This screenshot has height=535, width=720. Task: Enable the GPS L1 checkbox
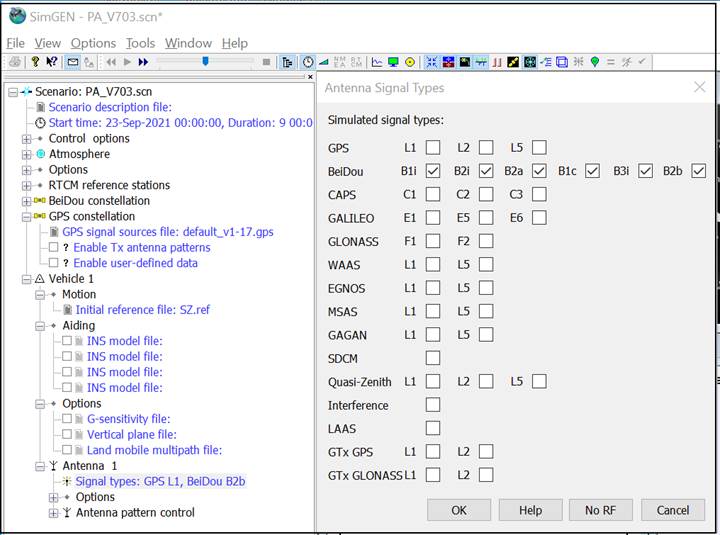click(x=433, y=147)
